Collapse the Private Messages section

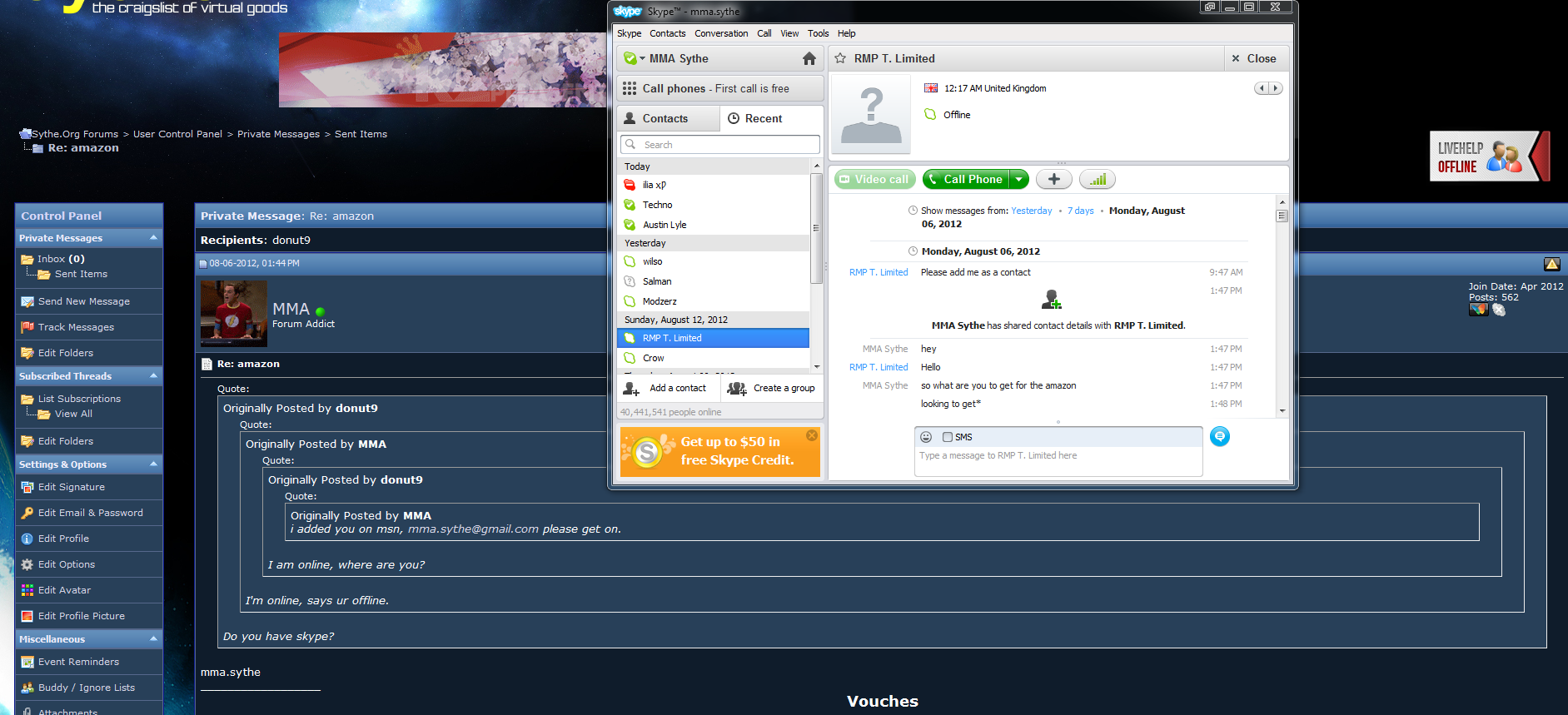153,238
